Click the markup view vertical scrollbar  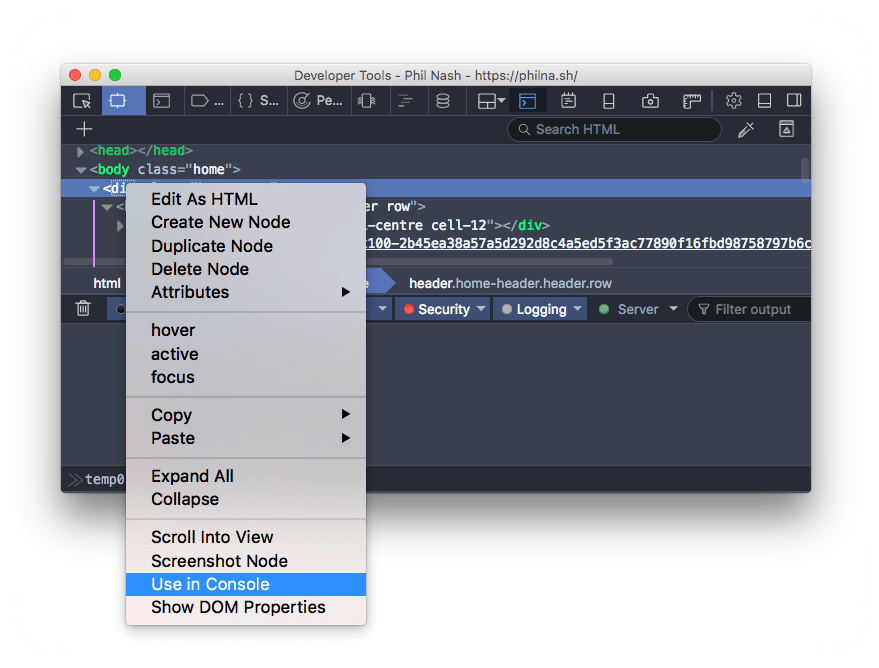805,170
